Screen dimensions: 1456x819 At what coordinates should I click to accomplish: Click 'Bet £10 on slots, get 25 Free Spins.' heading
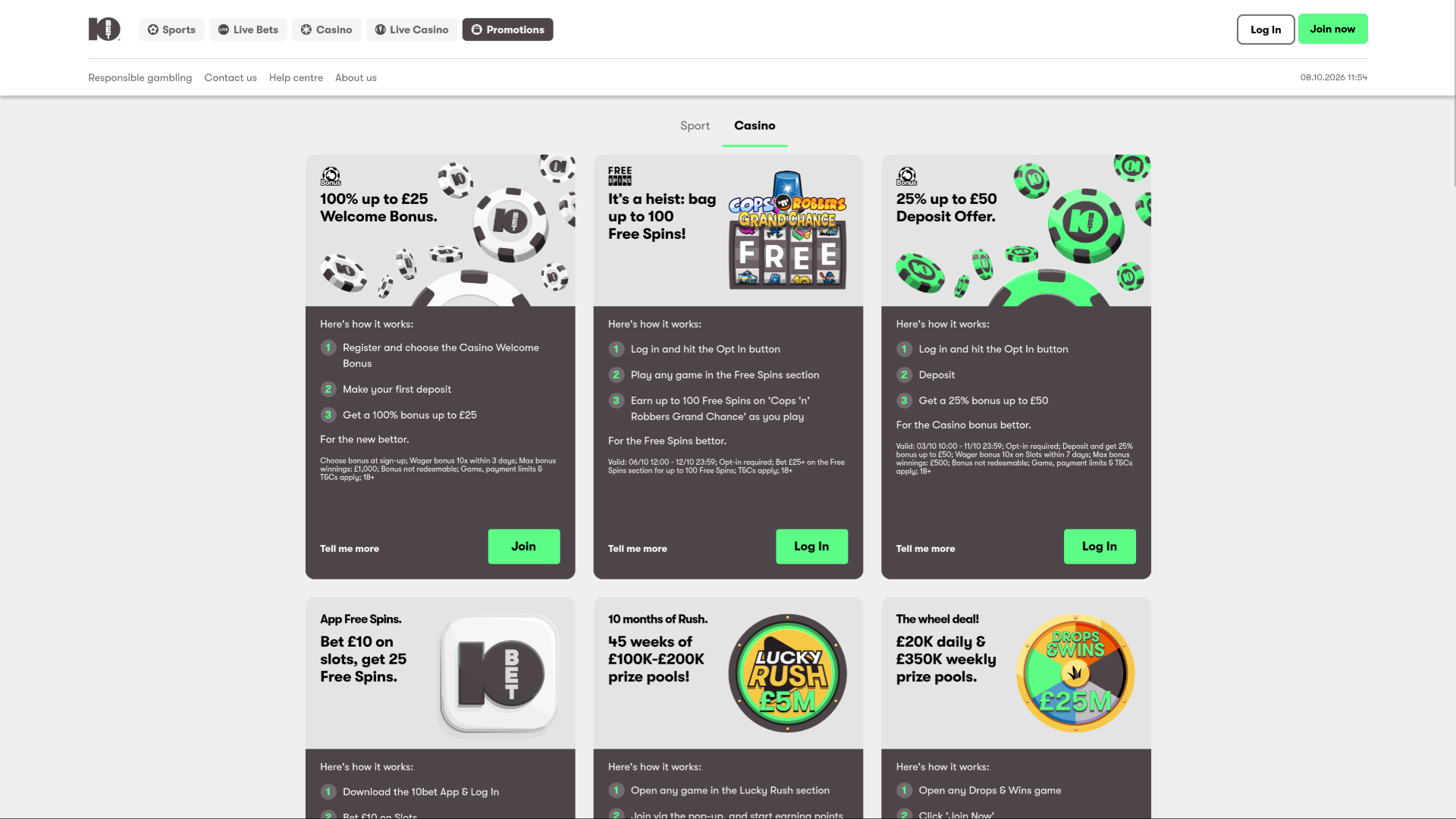pyautogui.click(x=363, y=660)
